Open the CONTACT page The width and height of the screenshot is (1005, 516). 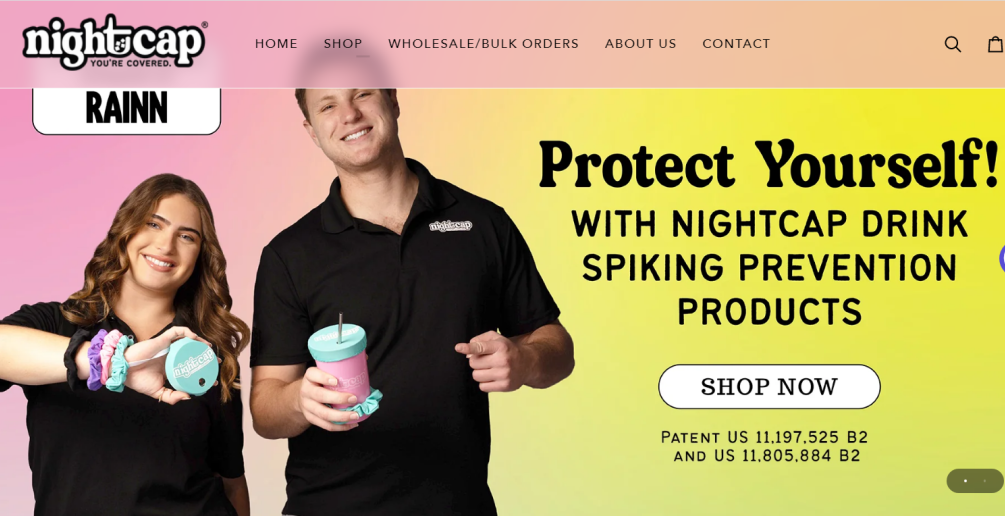[736, 44]
